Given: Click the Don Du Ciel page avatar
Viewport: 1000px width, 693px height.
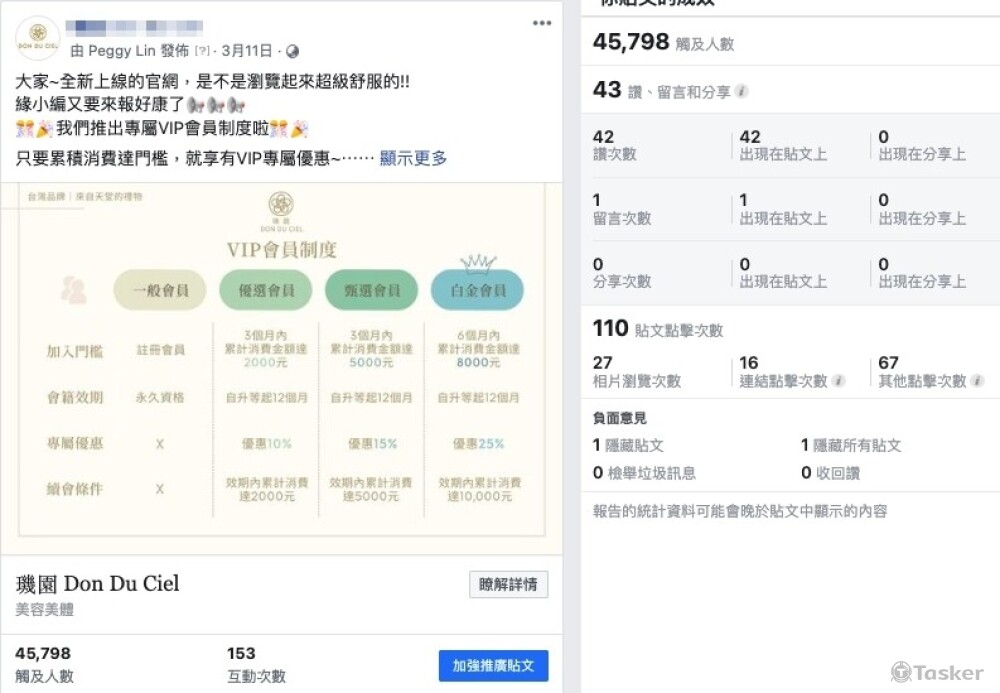Looking at the screenshot, I should (x=38, y=38).
